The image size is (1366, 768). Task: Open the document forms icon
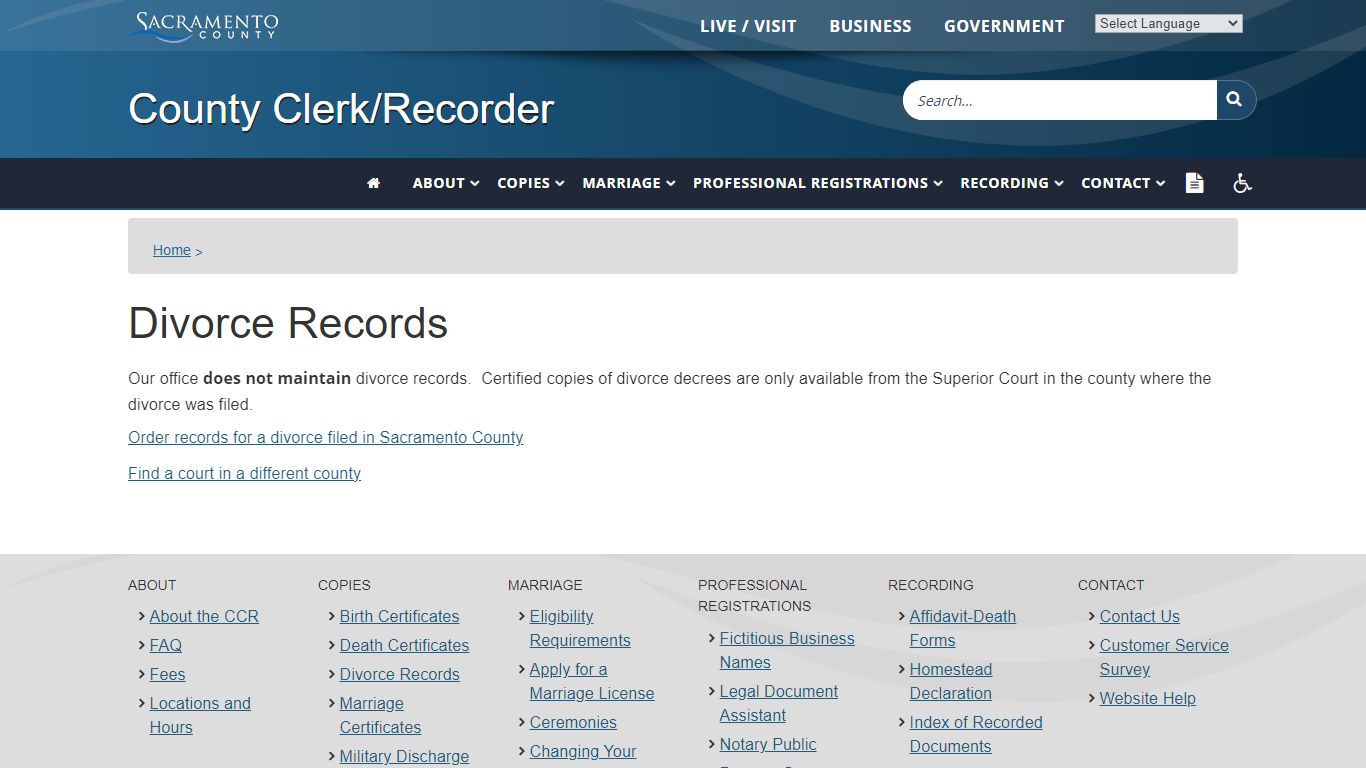pyautogui.click(x=1194, y=183)
